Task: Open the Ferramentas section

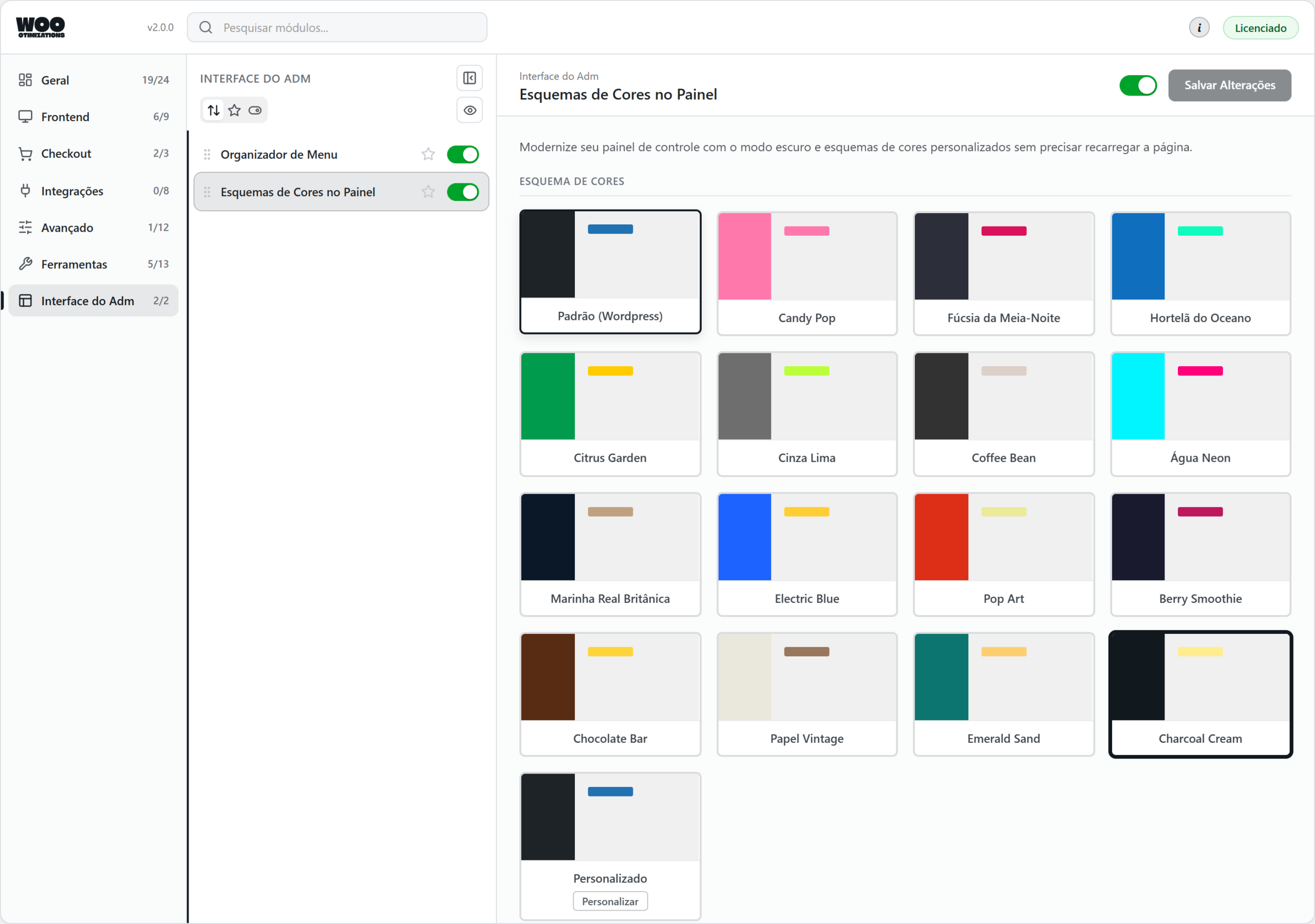Action: point(93,264)
